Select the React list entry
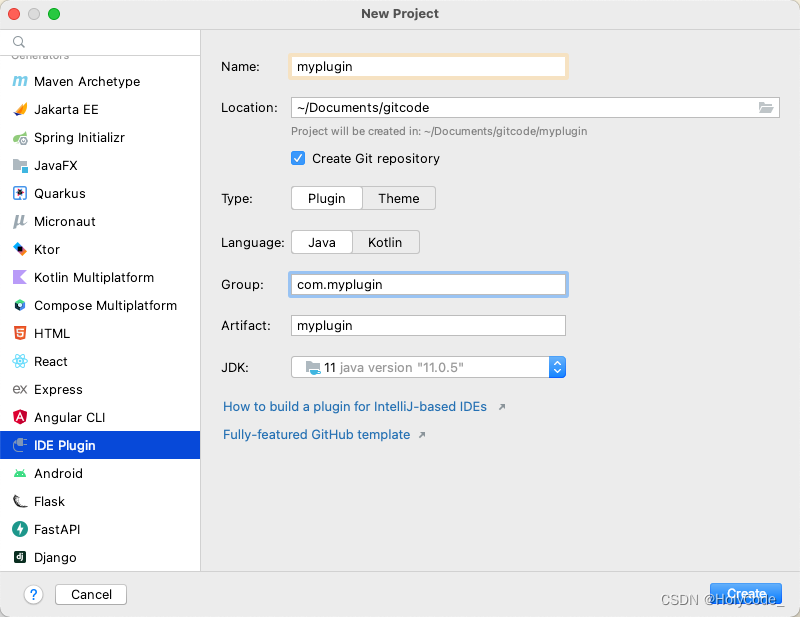The image size is (800, 617). [x=100, y=361]
